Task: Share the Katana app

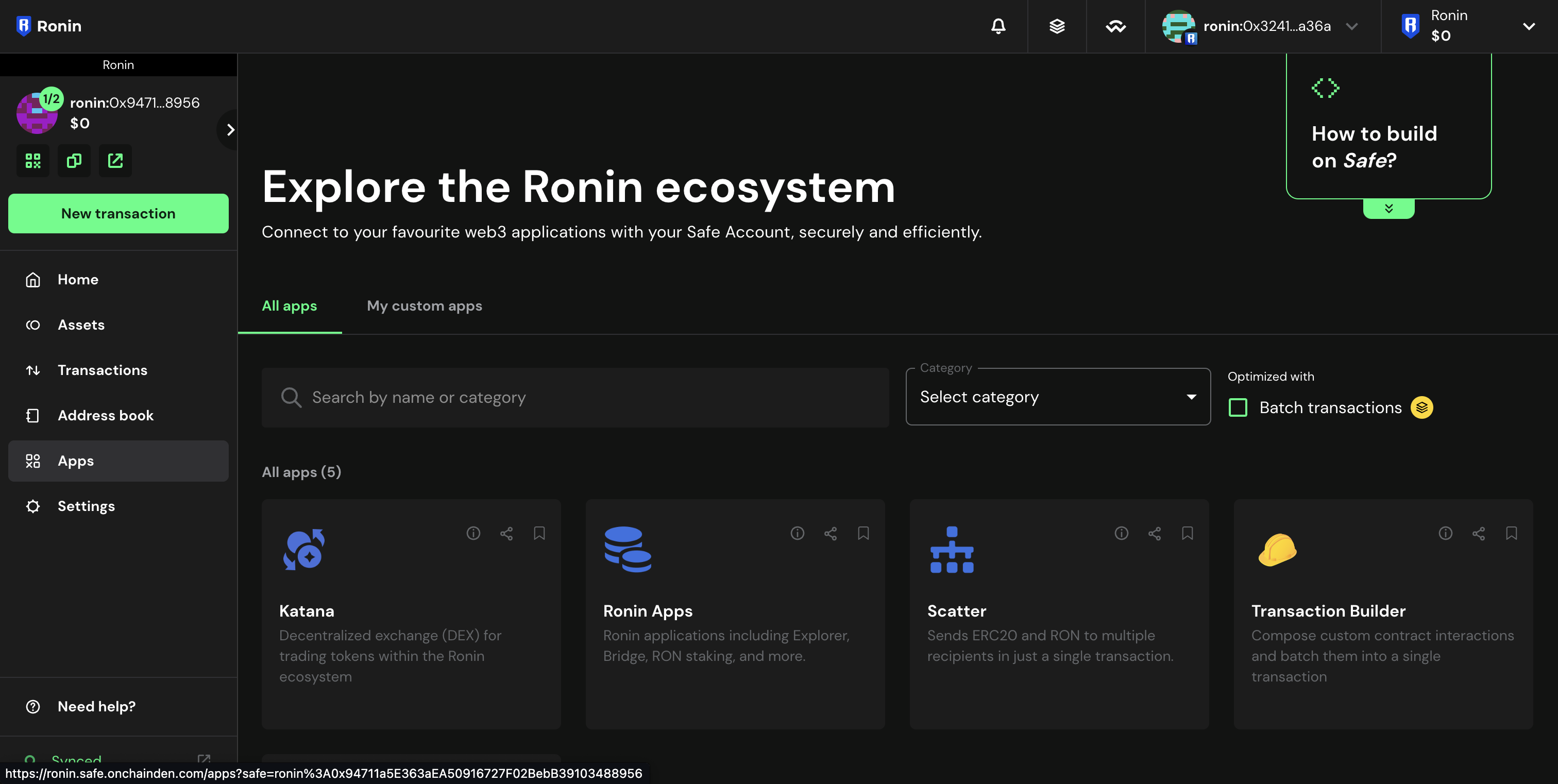Action: coord(506,533)
